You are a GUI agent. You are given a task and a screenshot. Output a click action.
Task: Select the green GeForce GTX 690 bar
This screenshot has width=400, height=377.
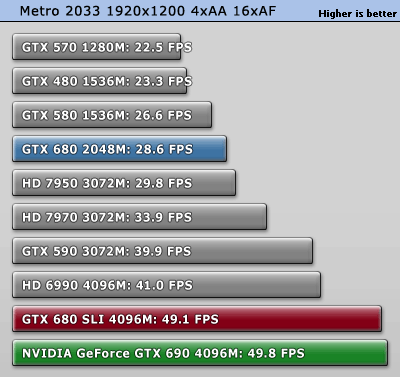pyautogui.click(x=200, y=353)
